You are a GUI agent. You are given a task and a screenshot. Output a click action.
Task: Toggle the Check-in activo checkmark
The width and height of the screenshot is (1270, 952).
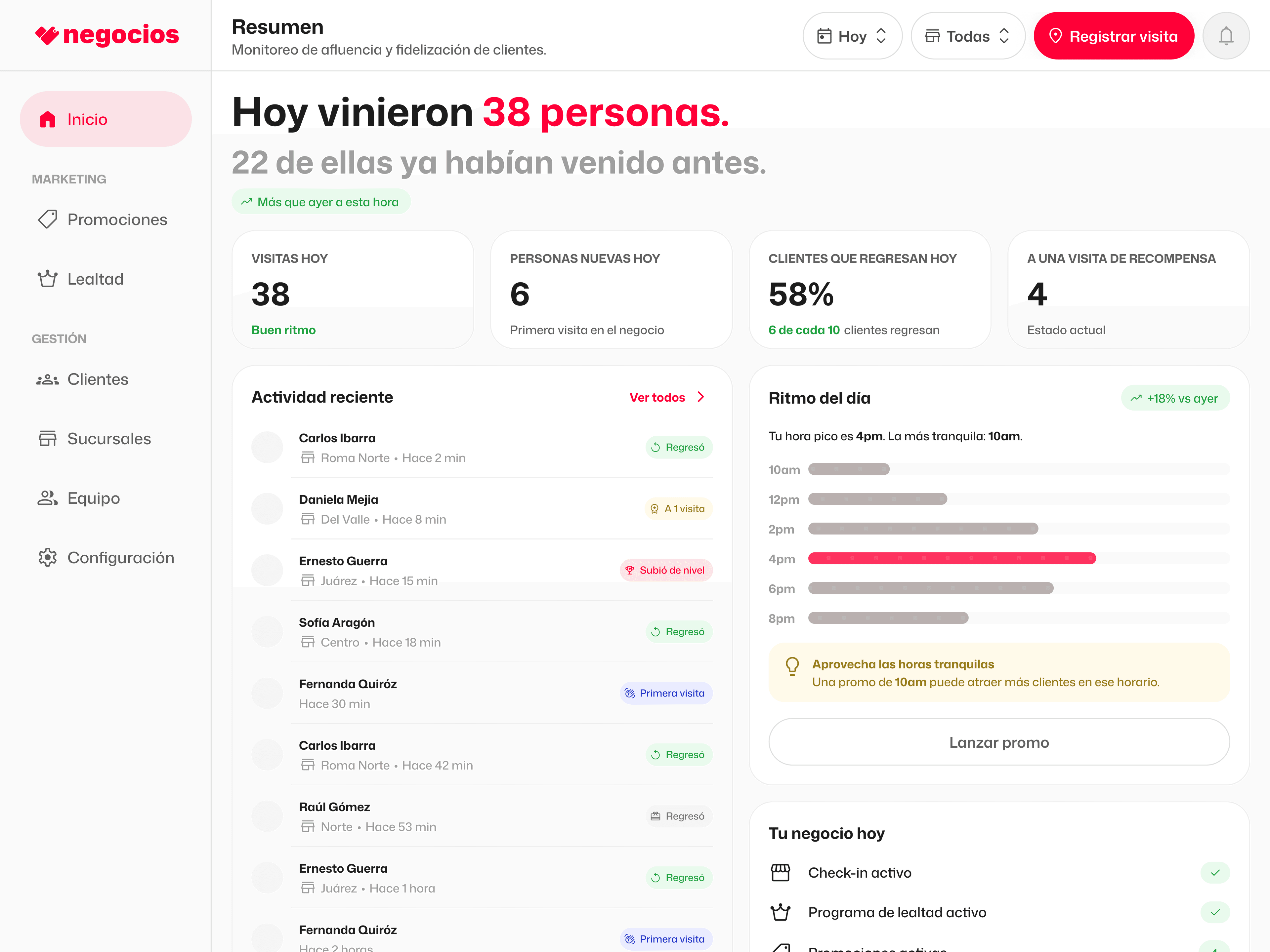pyautogui.click(x=1215, y=873)
